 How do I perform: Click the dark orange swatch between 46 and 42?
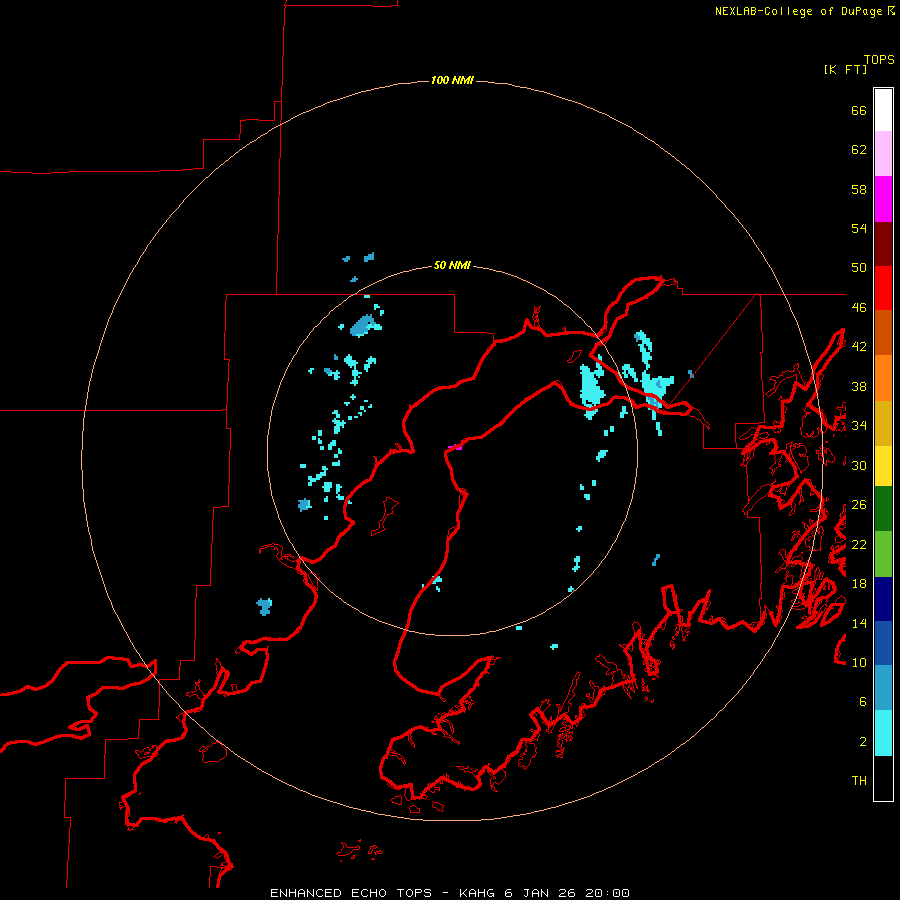tap(883, 332)
